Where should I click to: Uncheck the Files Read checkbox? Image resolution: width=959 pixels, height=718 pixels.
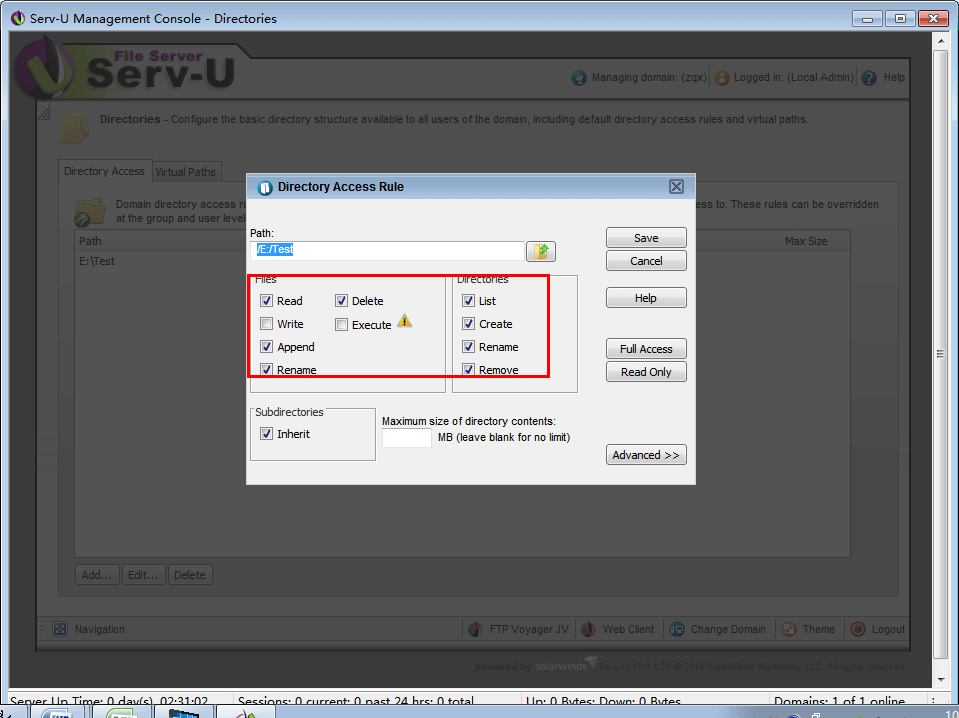(266, 300)
